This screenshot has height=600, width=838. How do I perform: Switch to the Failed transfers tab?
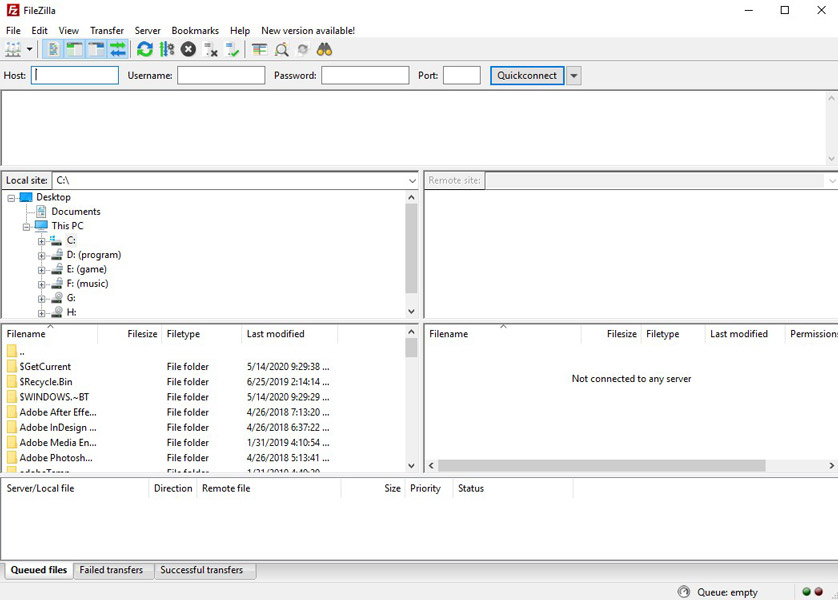pyautogui.click(x=111, y=570)
